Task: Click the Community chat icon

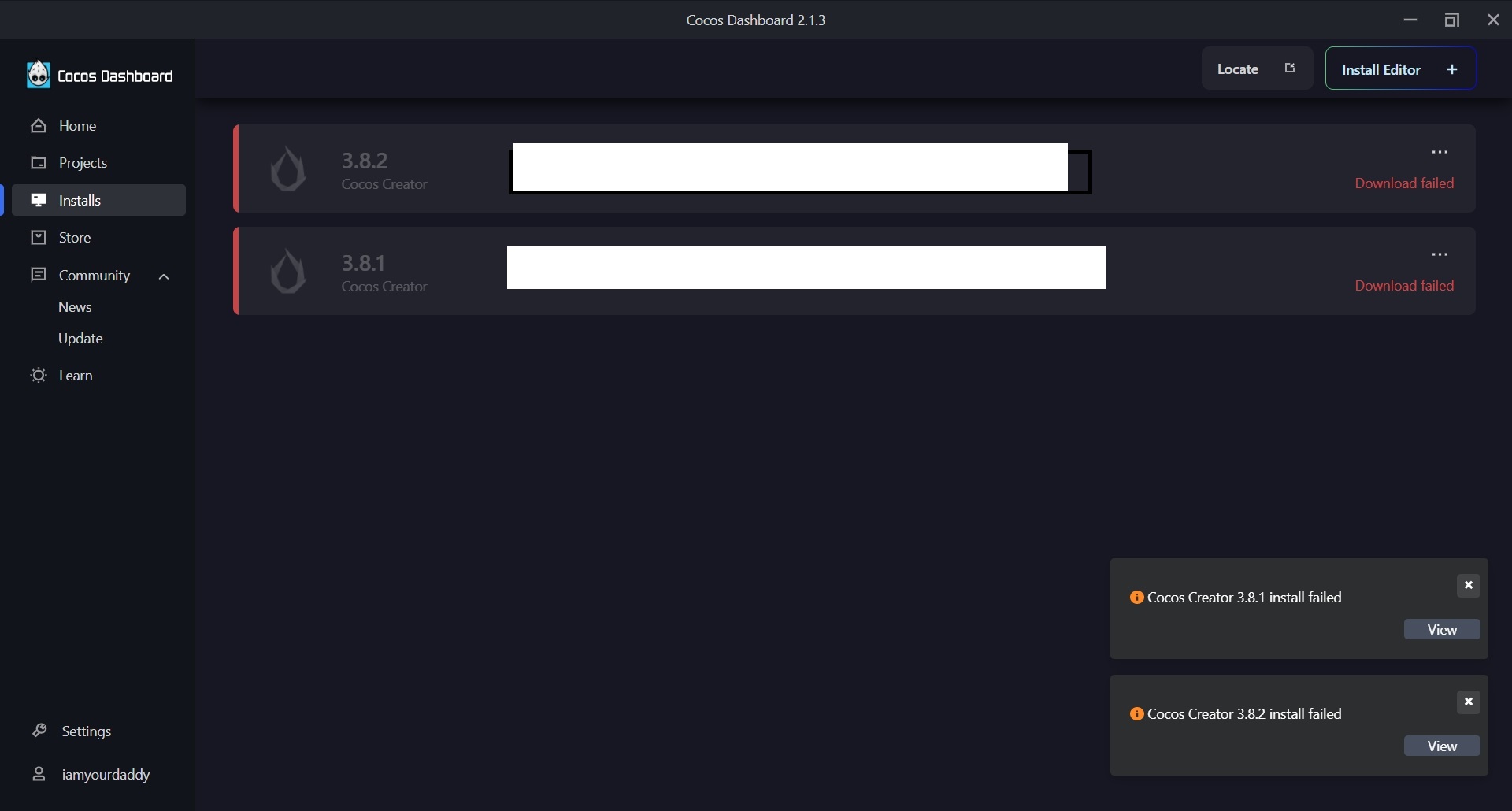Action: click(x=39, y=275)
